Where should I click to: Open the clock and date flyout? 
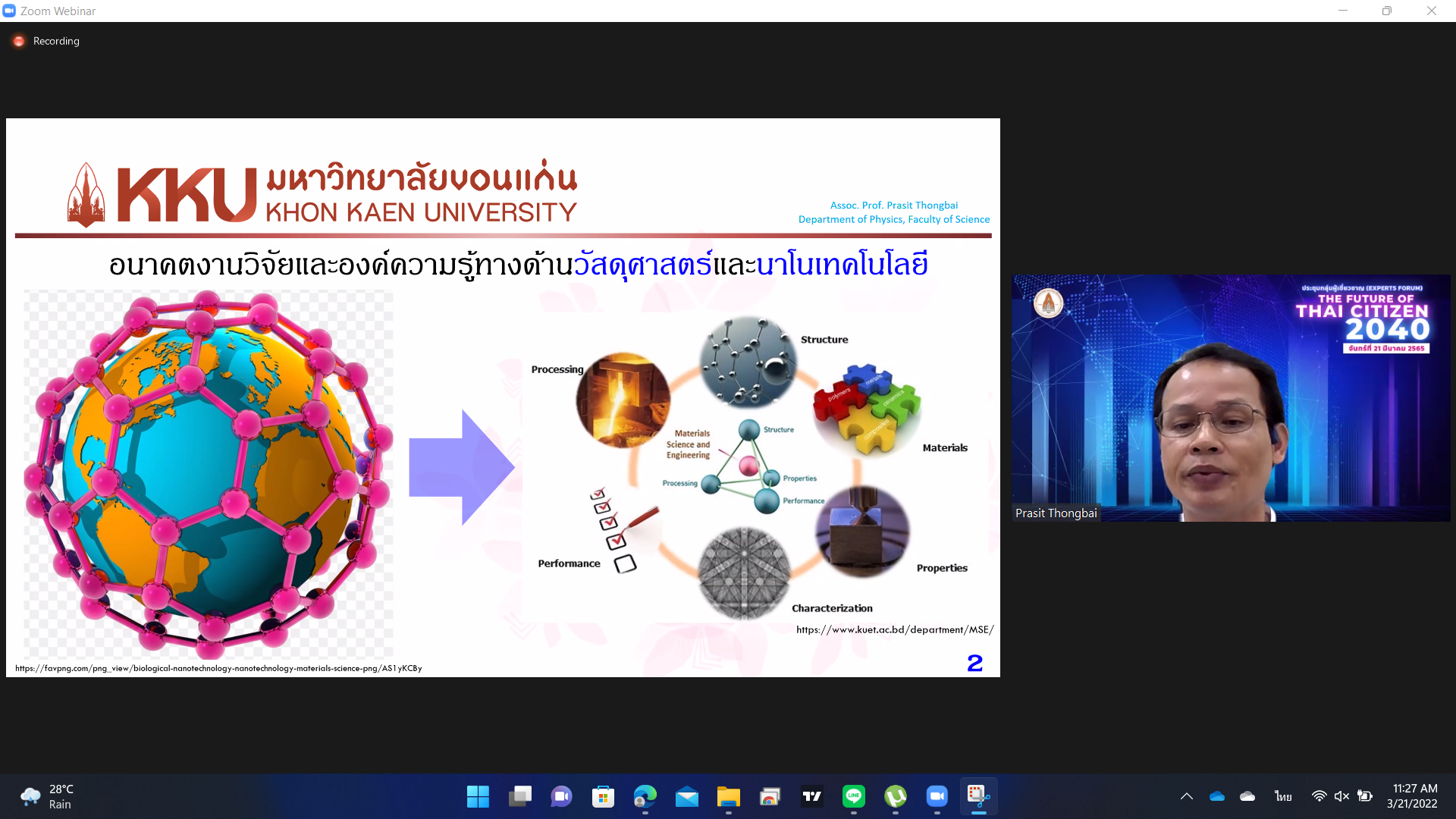1412,796
